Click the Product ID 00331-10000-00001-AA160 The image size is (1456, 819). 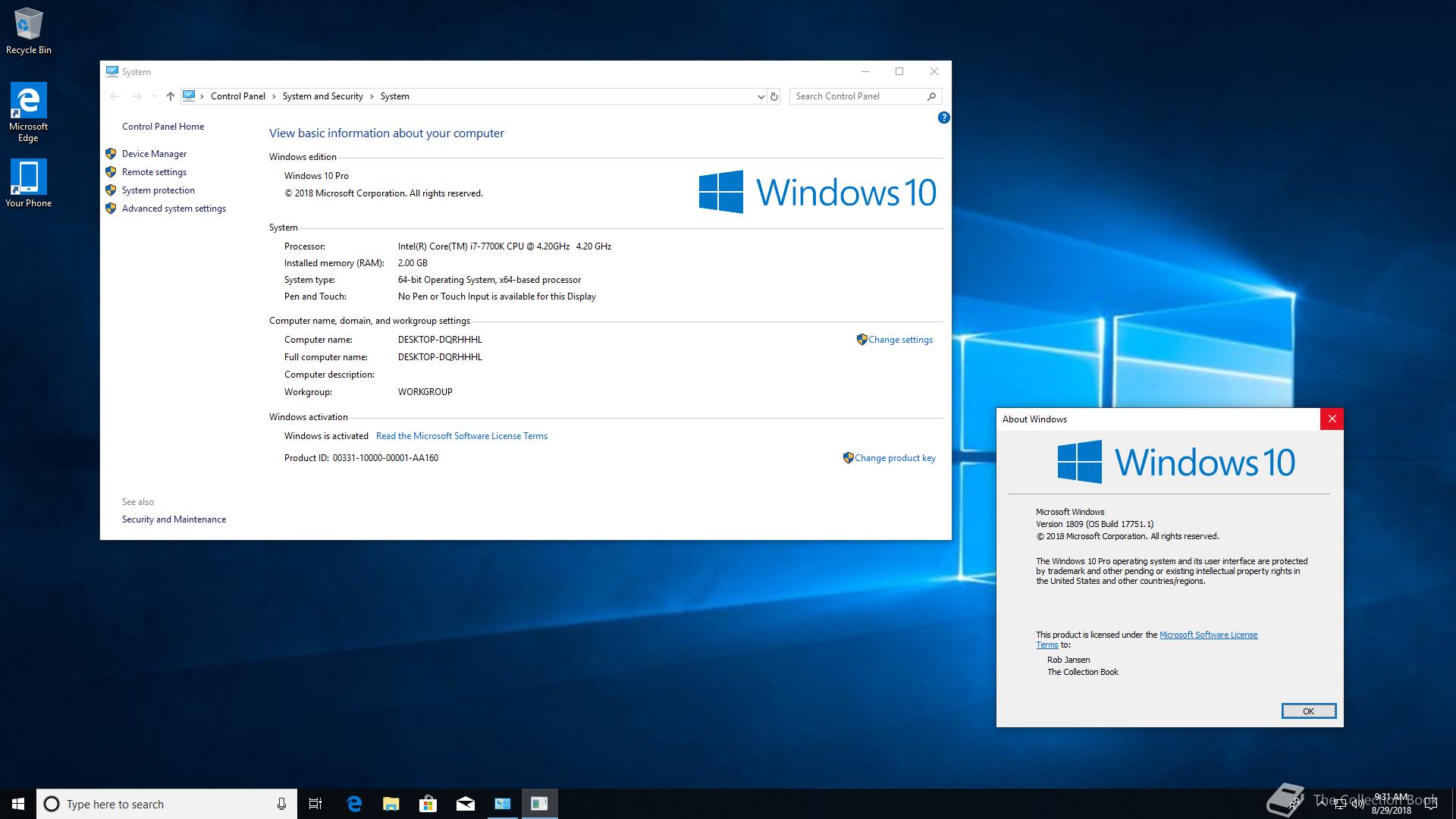coord(385,458)
